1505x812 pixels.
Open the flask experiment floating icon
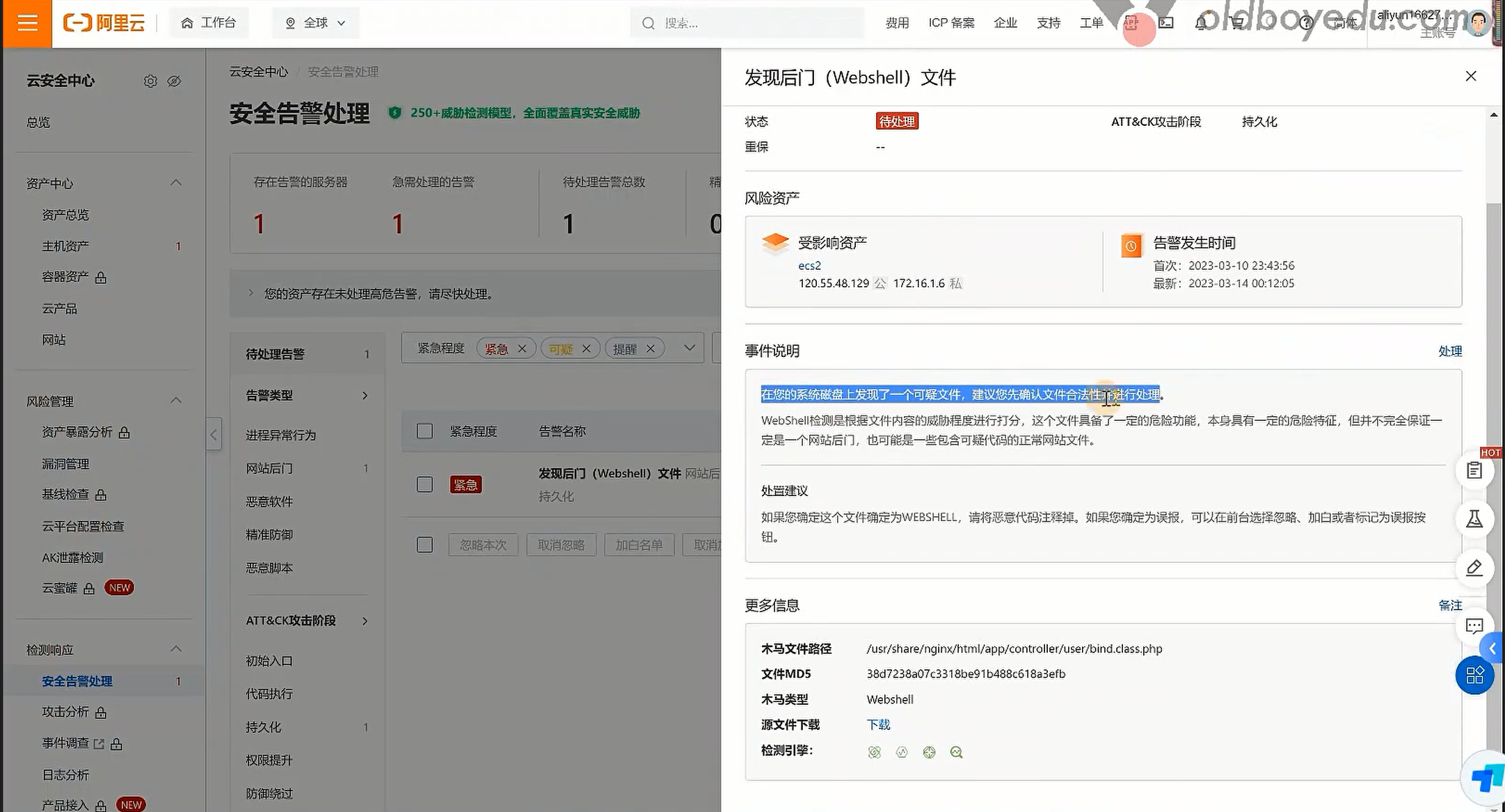[1474, 519]
